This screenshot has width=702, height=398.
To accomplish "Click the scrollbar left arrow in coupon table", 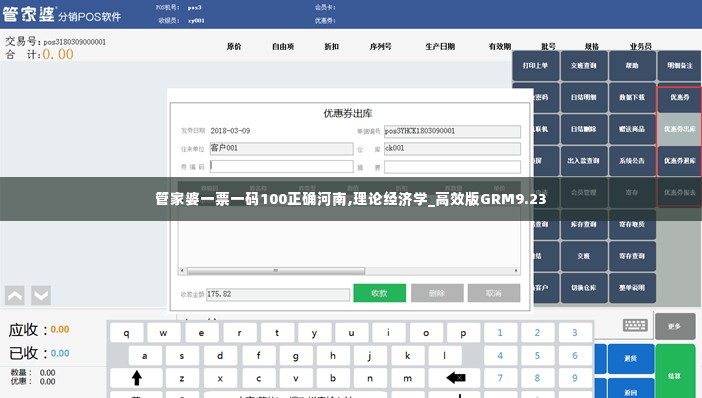I will point(182,271).
